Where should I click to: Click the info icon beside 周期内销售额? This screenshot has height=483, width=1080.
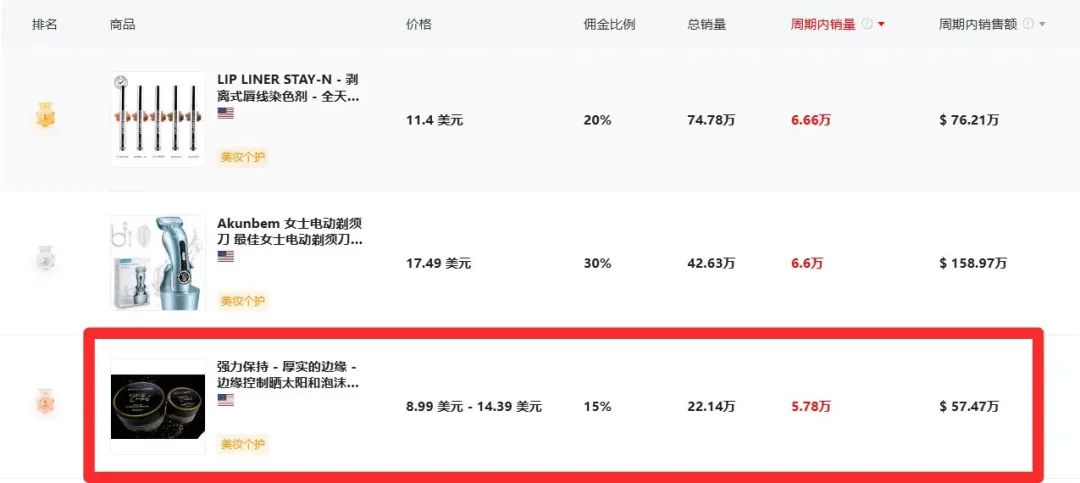point(1029,24)
